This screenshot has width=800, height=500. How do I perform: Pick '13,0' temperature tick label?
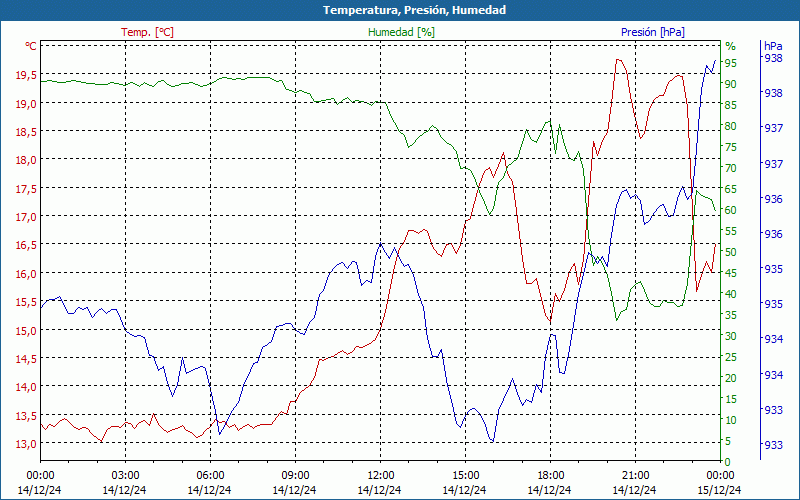tap(26, 443)
